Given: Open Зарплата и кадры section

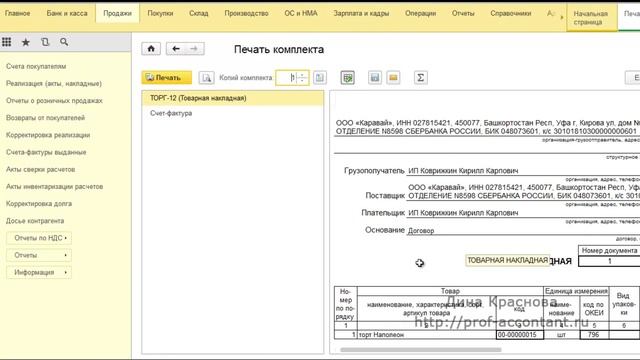Looking at the screenshot, I should pyautogui.click(x=361, y=13).
